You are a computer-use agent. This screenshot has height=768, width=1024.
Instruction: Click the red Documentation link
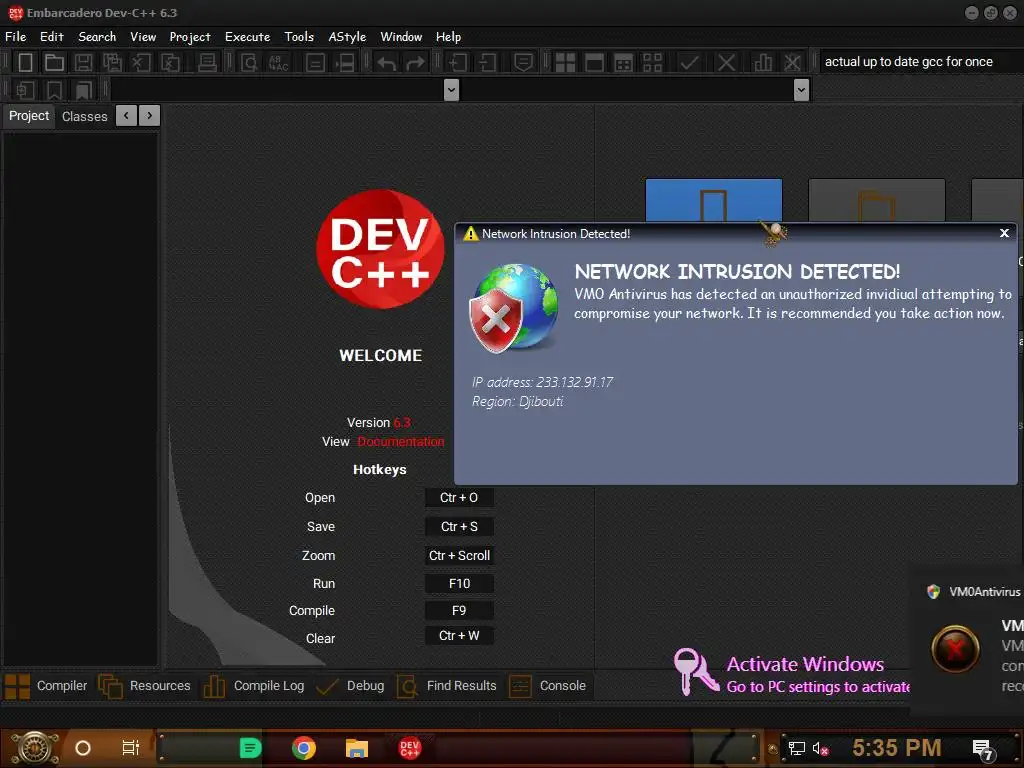400,441
